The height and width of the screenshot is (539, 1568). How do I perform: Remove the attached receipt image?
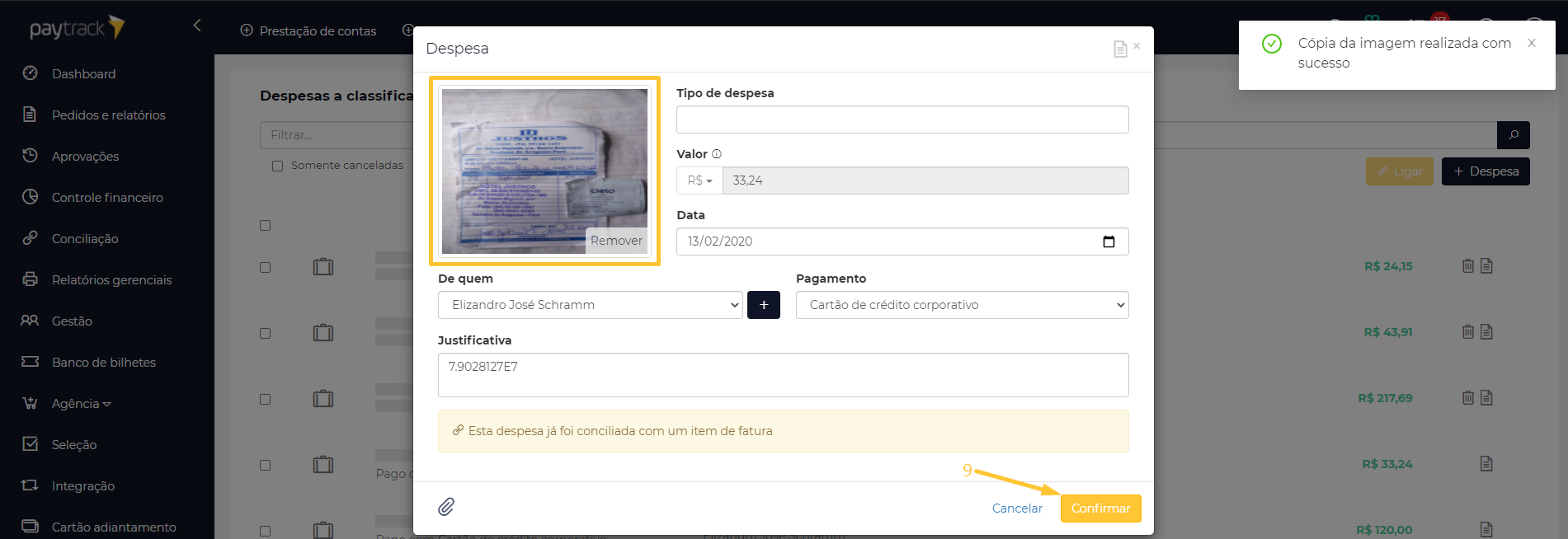[615, 241]
